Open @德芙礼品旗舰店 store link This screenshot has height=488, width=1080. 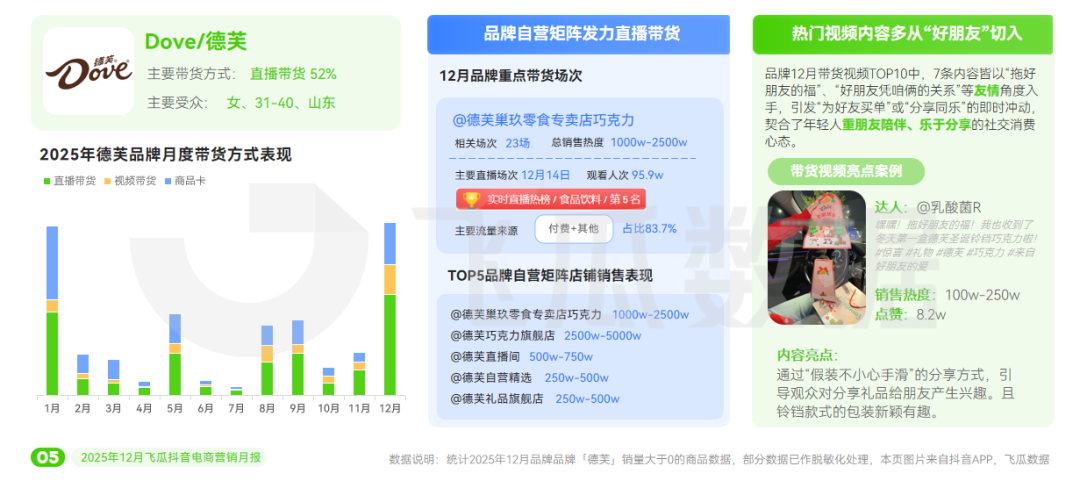[497, 398]
